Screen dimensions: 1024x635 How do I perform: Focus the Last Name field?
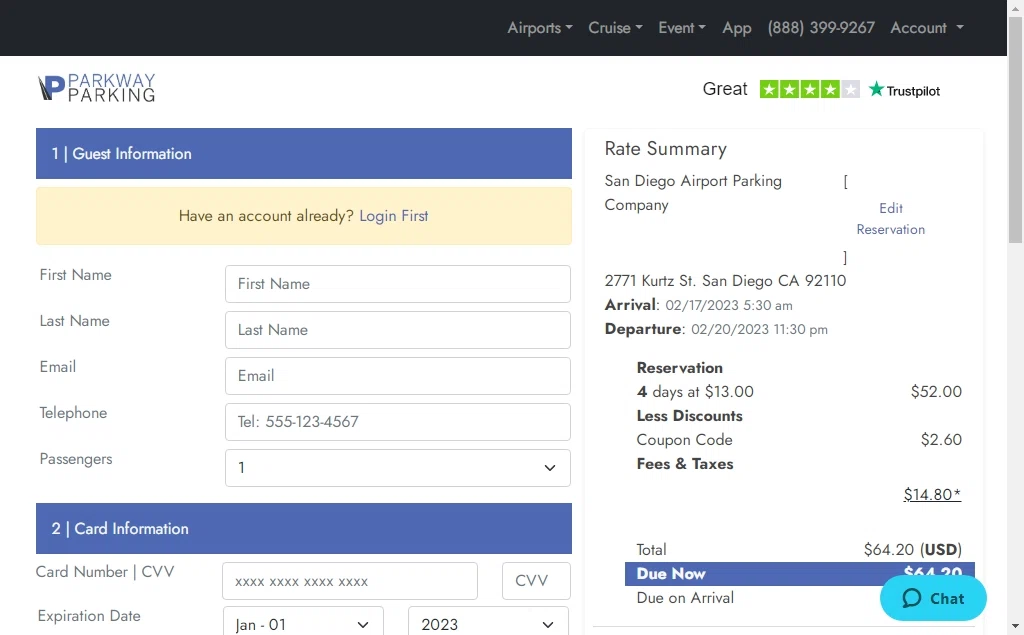(x=398, y=330)
